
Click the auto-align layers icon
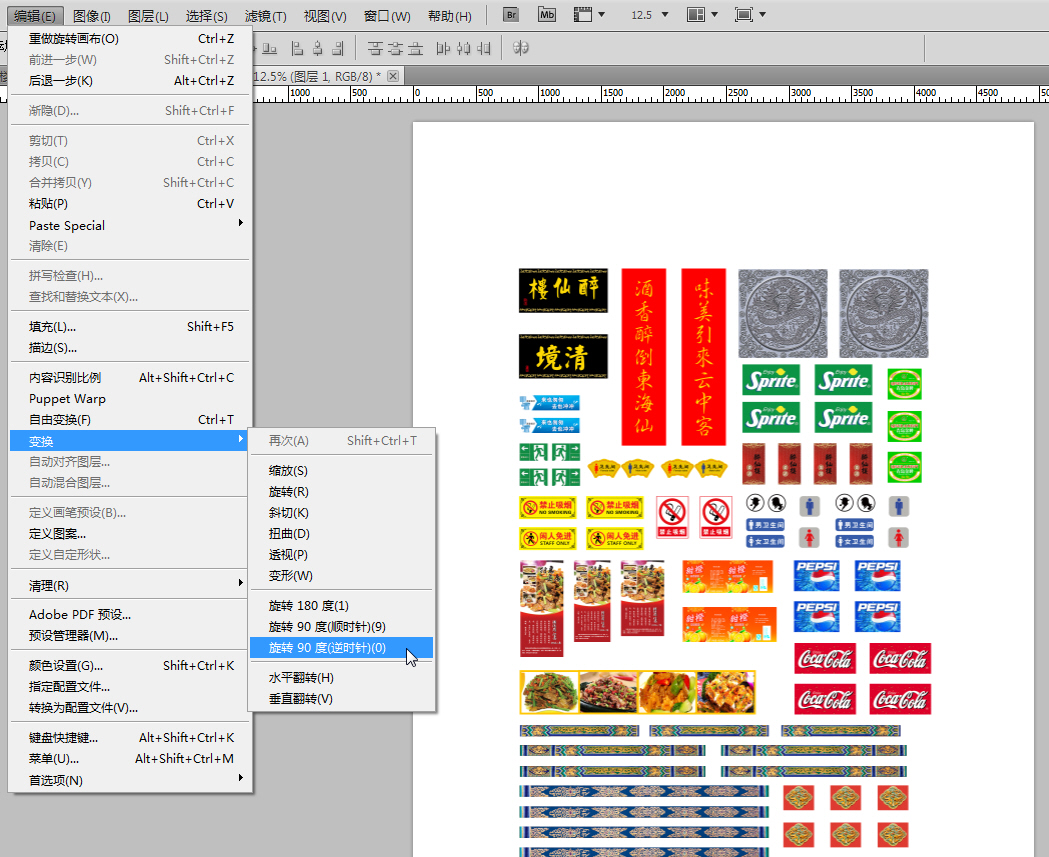[521, 48]
